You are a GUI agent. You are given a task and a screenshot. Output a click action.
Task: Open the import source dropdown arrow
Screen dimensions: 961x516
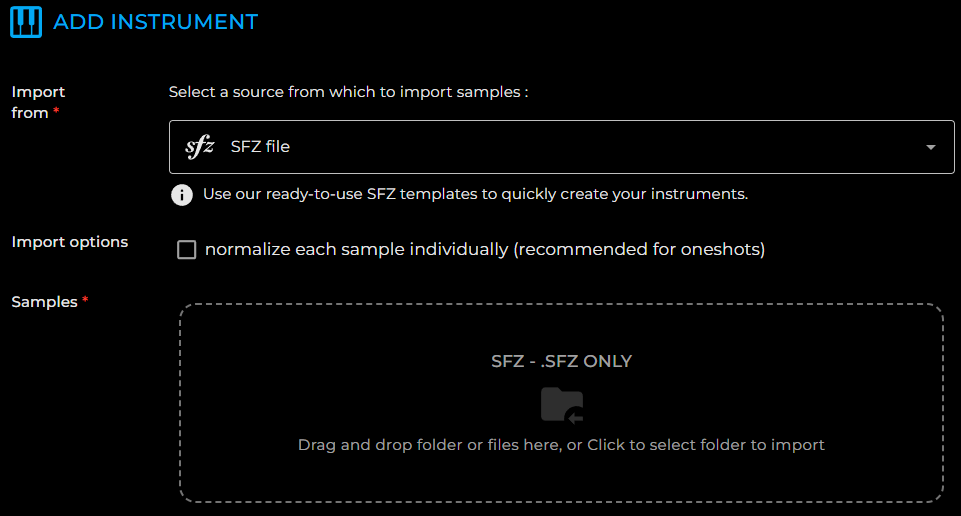click(930, 147)
